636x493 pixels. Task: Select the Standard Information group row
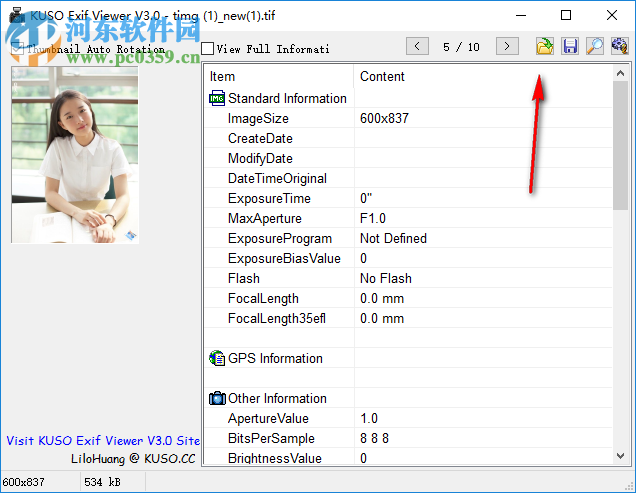[x=409, y=98]
